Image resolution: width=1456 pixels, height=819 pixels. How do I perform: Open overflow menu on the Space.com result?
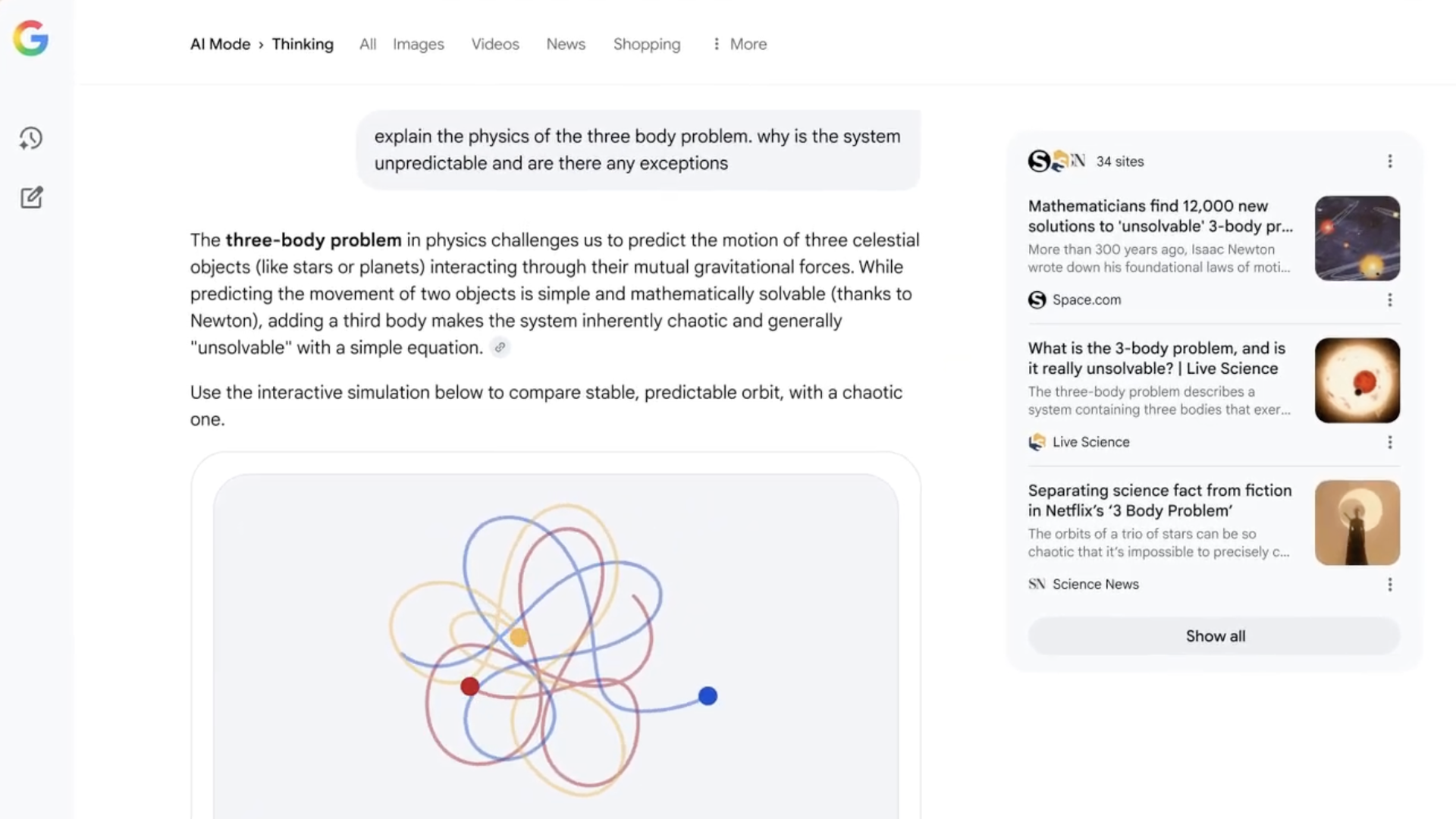pyautogui.click(x=1390, y=300)
